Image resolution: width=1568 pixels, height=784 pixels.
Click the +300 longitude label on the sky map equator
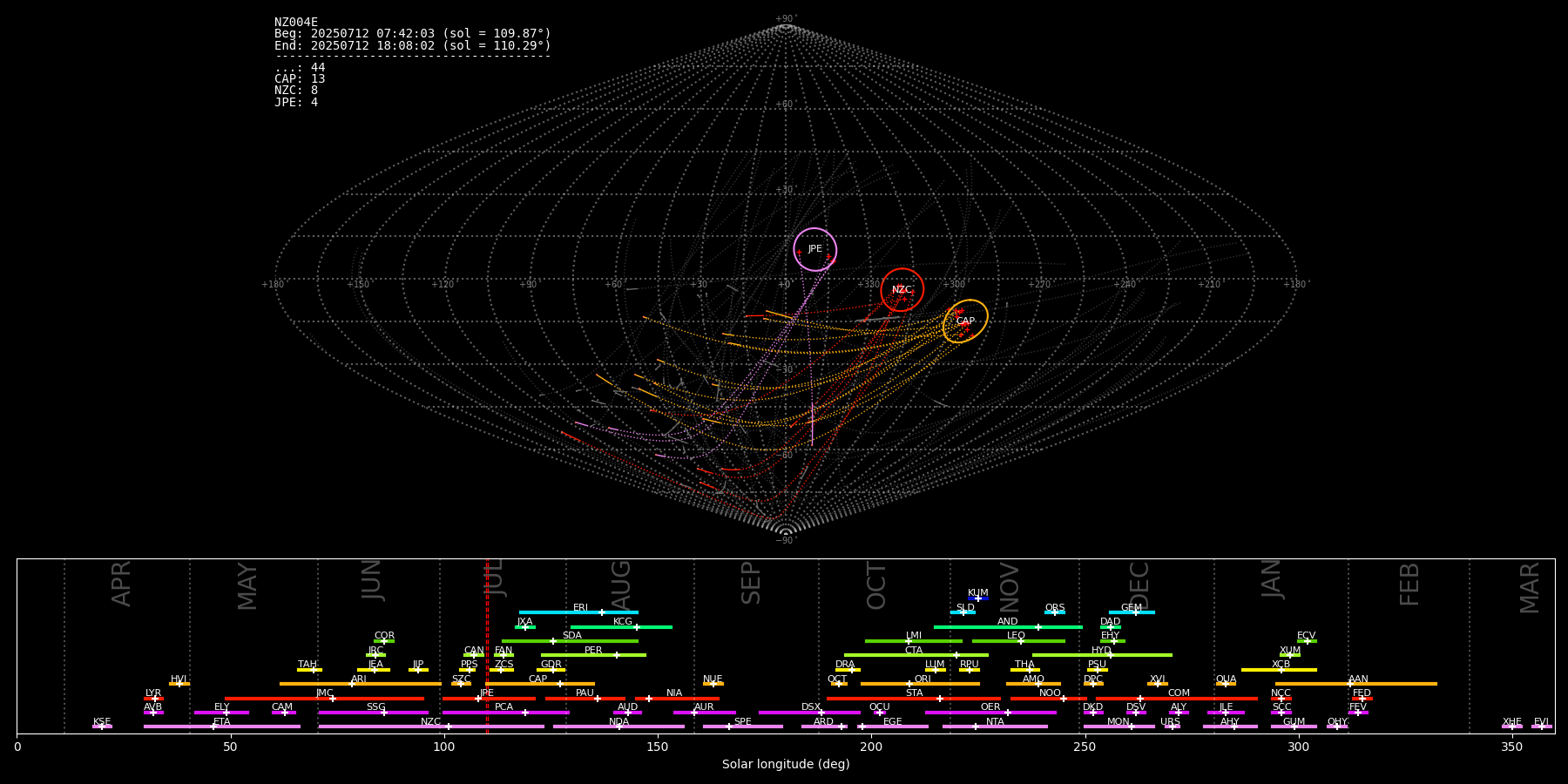955,285
